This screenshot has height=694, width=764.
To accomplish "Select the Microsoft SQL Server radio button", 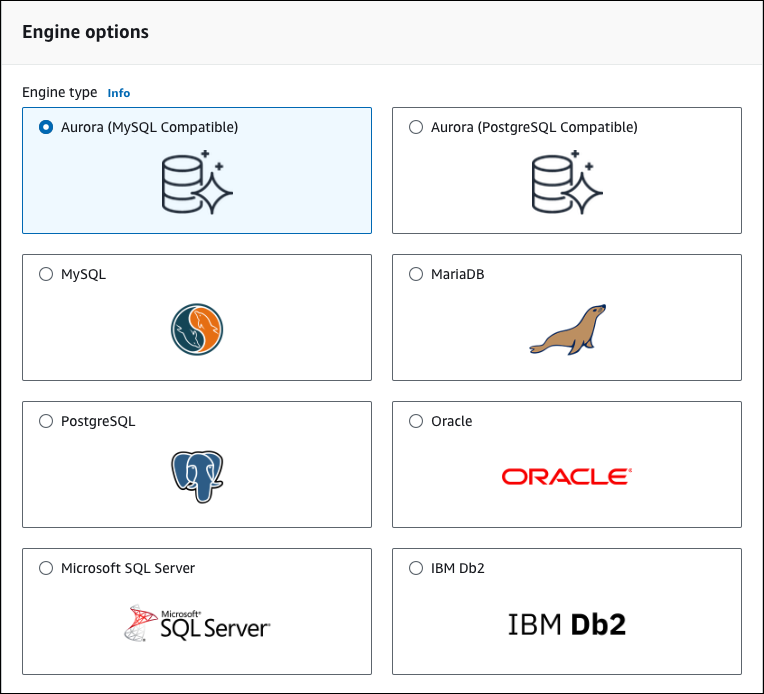I will [x=46, y=569].
